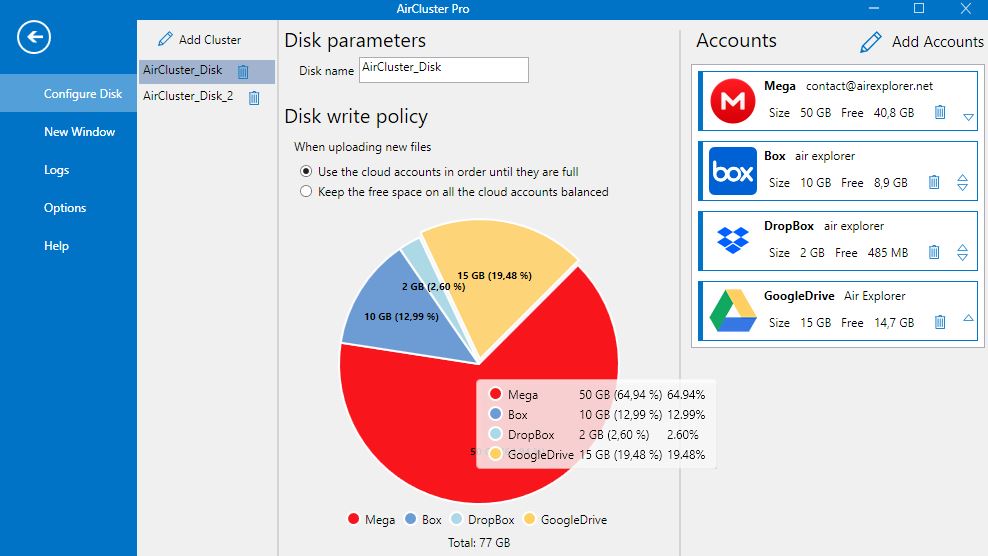The width and height of the screenshot is (988, 556).
Task: Delete AirCluster_Disk_2 using its trash icon
Action: click(x=254, y=97)
